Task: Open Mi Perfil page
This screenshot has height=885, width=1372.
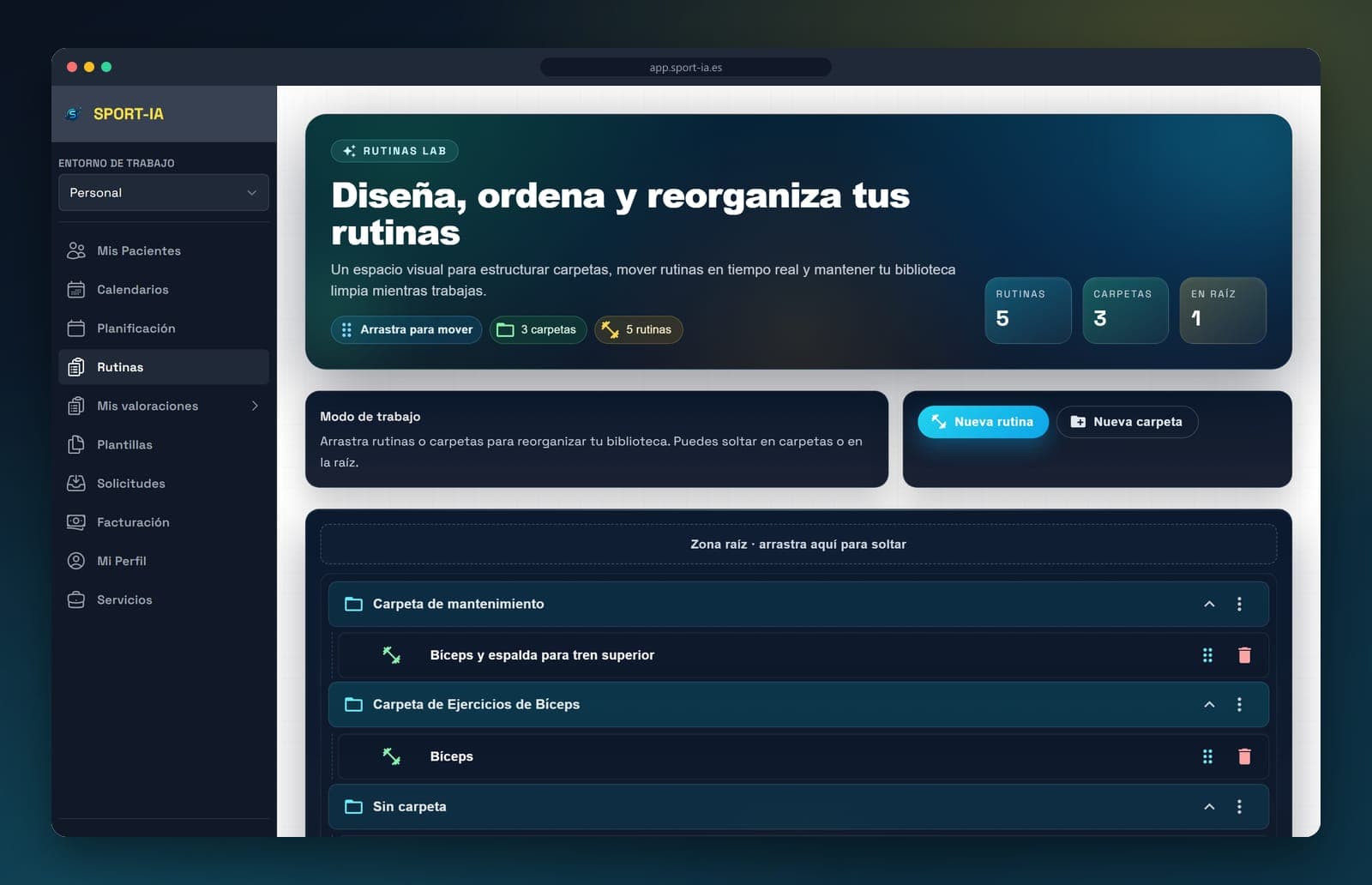Action: coord(163,561)
